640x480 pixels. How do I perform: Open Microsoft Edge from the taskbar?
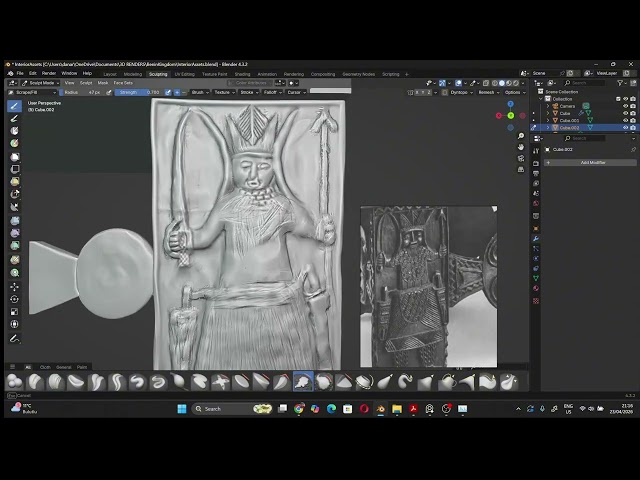click(x=331, y=409)
